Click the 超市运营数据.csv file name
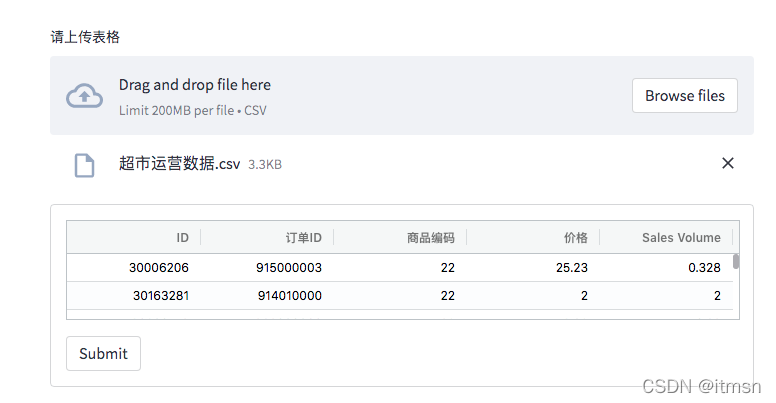The image size is (776, 403). pos(179,163)
